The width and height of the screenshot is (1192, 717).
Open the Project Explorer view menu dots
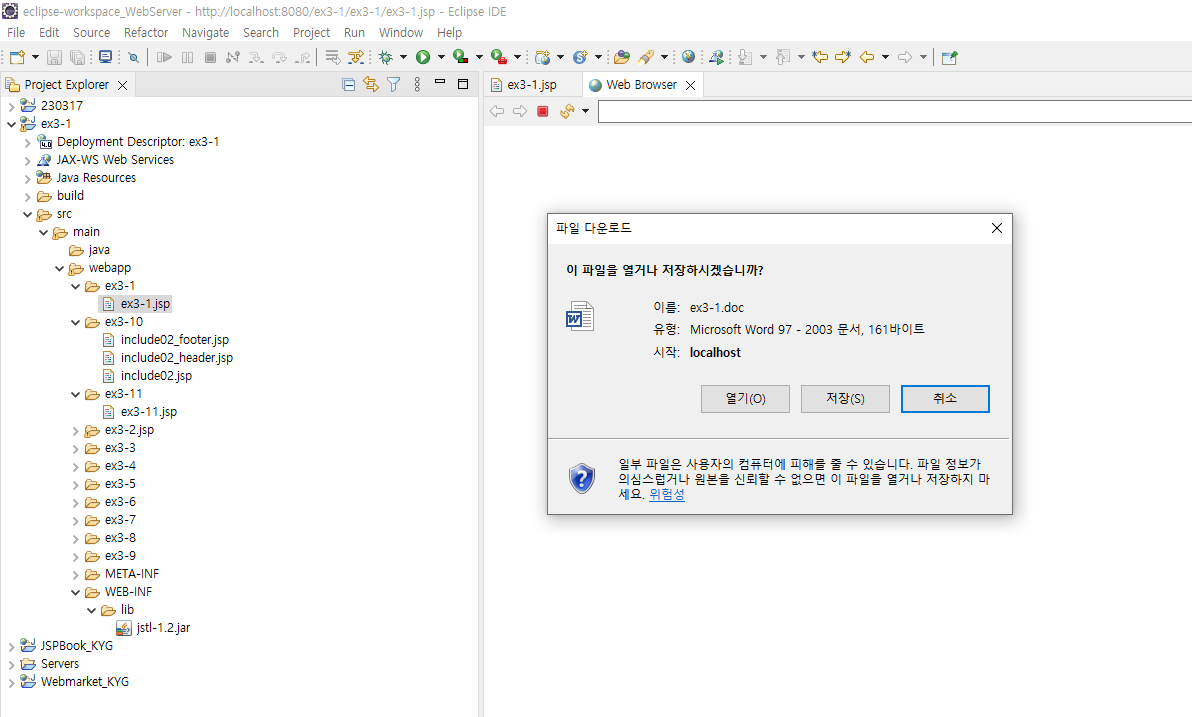(417, 84)
